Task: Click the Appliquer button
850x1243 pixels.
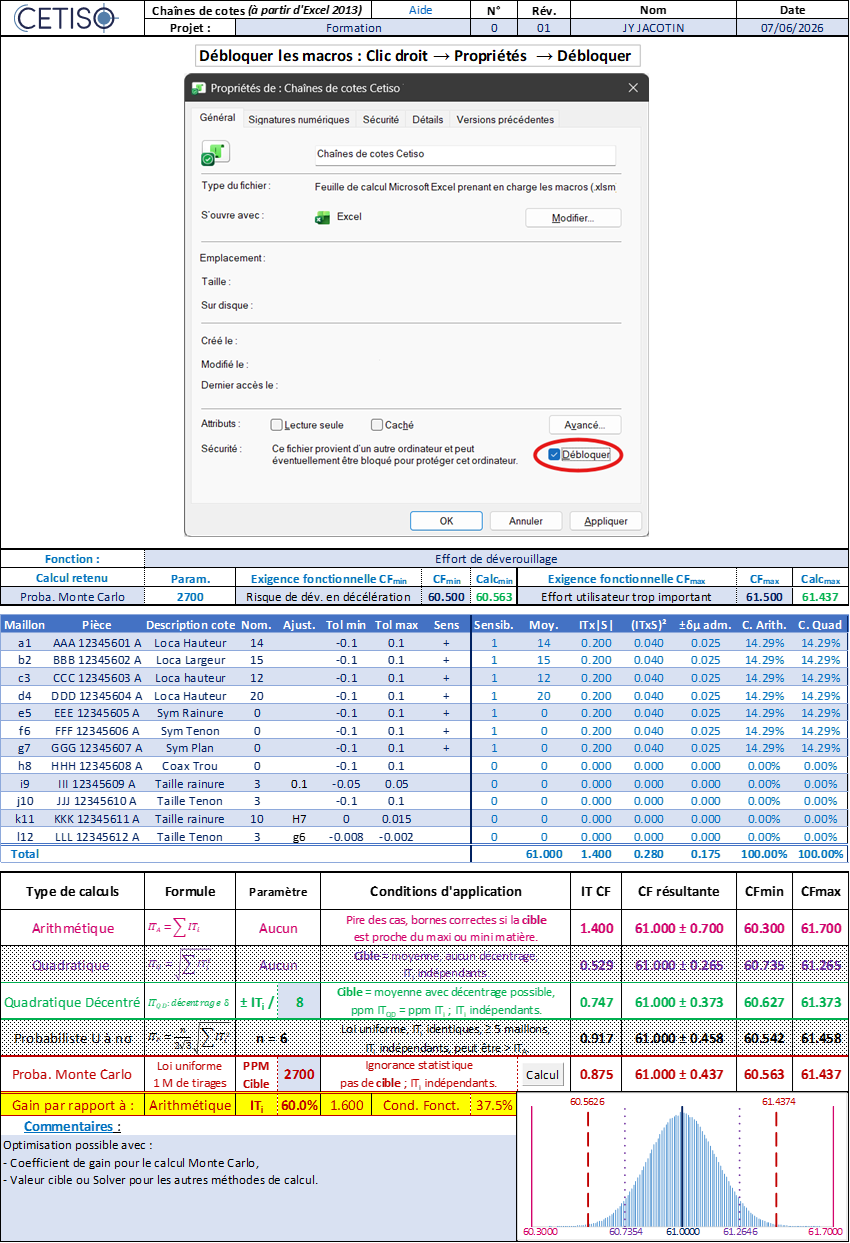Action: click(606, 521)
